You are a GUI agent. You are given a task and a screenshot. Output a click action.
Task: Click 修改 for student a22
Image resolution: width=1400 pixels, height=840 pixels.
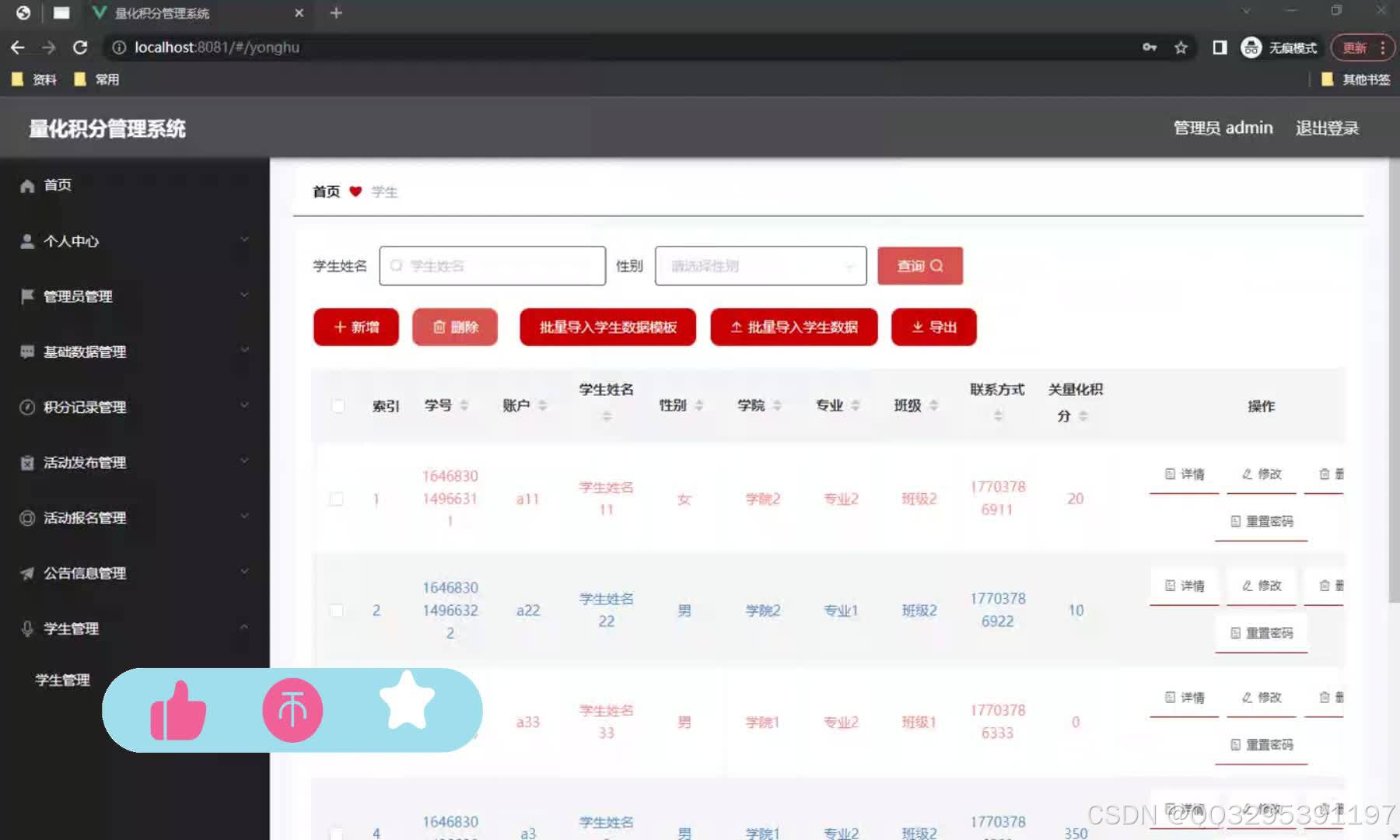[x=1262, y=586]
